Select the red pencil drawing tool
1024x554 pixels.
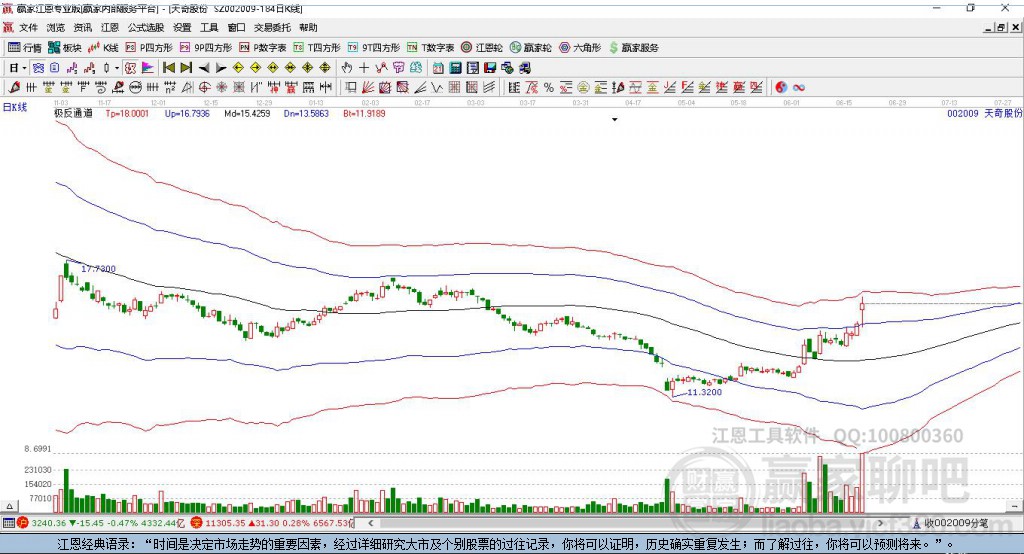click(14, 88)
